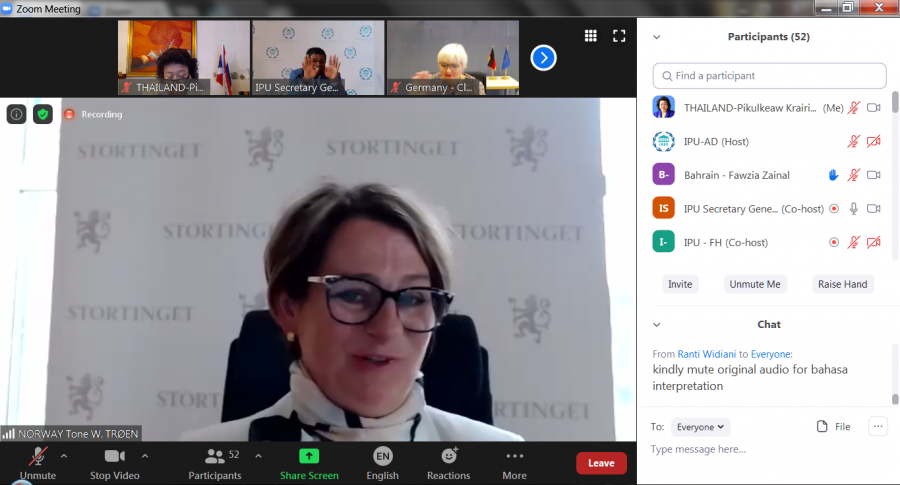
Task: Click the red Leave button
Action: [601, 463]
